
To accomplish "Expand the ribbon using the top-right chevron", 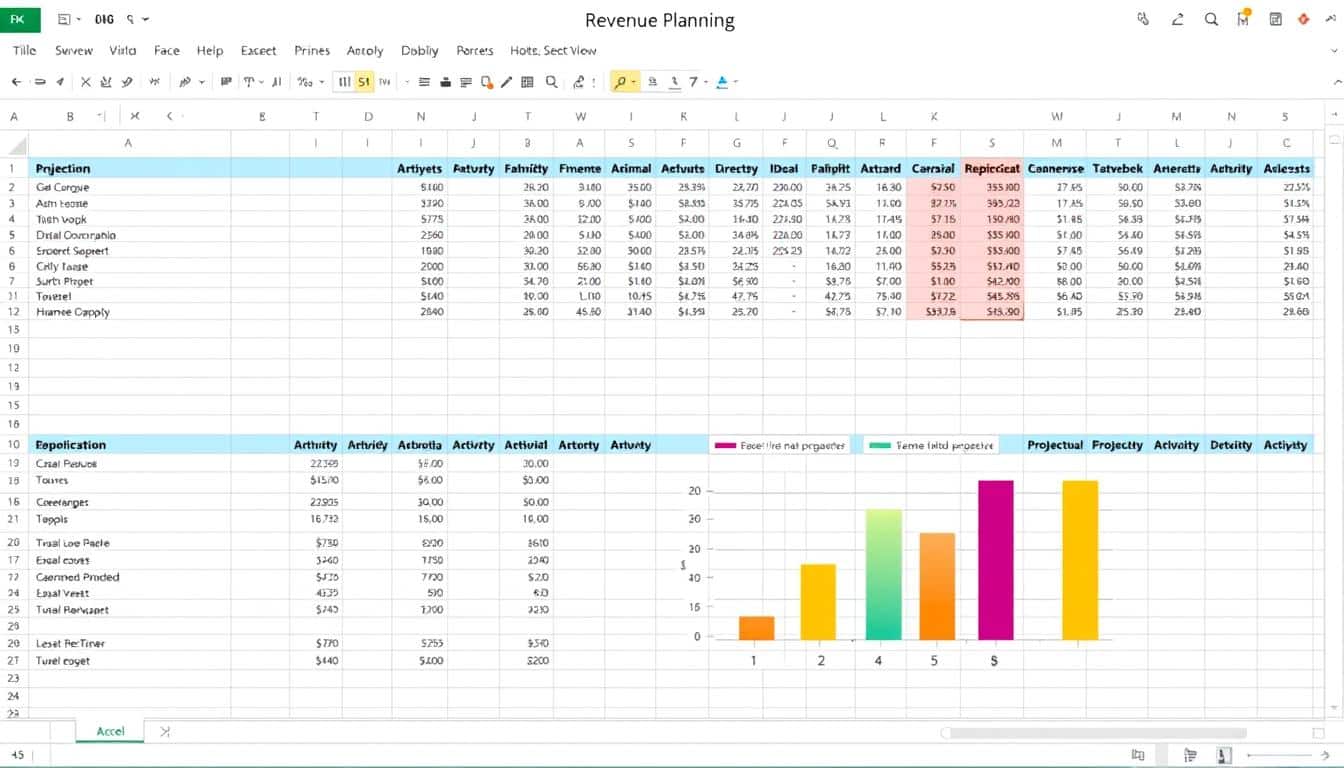I will 1334,50.
